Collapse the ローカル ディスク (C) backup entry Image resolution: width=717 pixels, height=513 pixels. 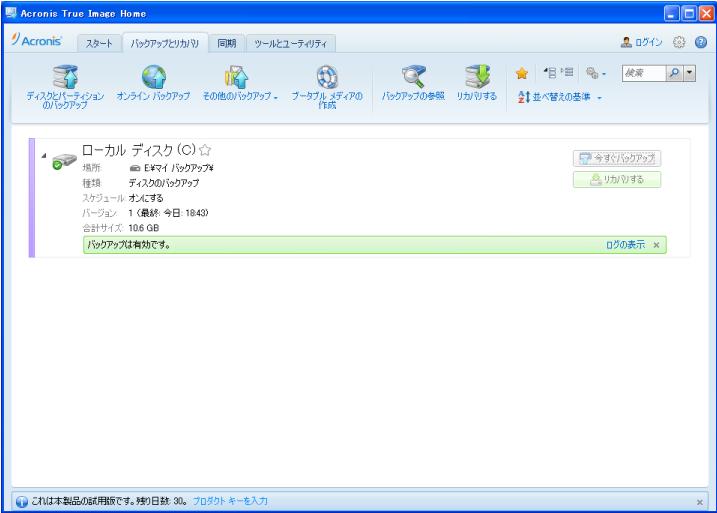coord(44,156)
